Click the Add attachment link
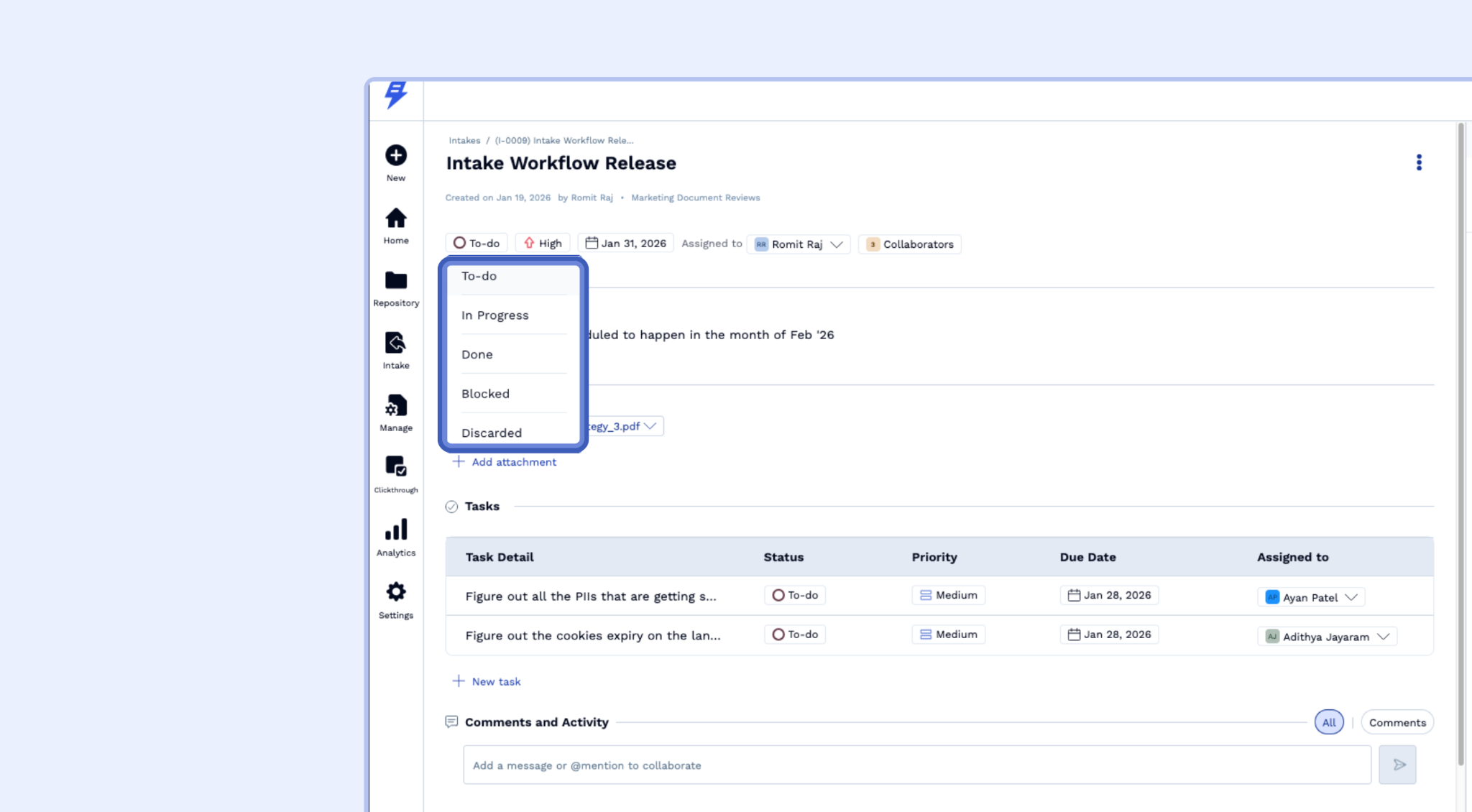The height and width of the screenshot is (812, 1472). 513,463
